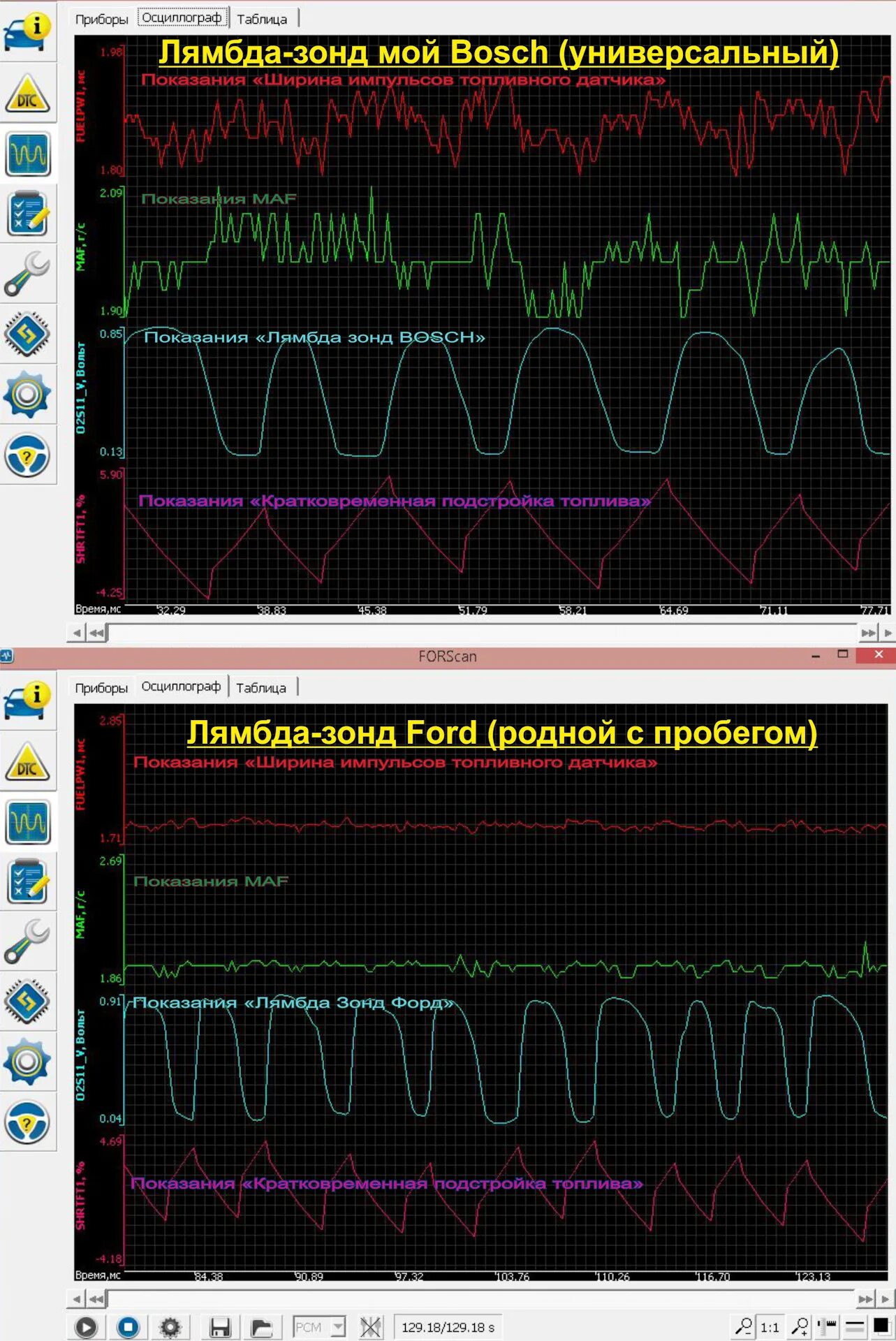Viewport: 896px width, 1341px height.
Task: Jump to end of lower graph scrollbar
Action: coord(866,1299)
